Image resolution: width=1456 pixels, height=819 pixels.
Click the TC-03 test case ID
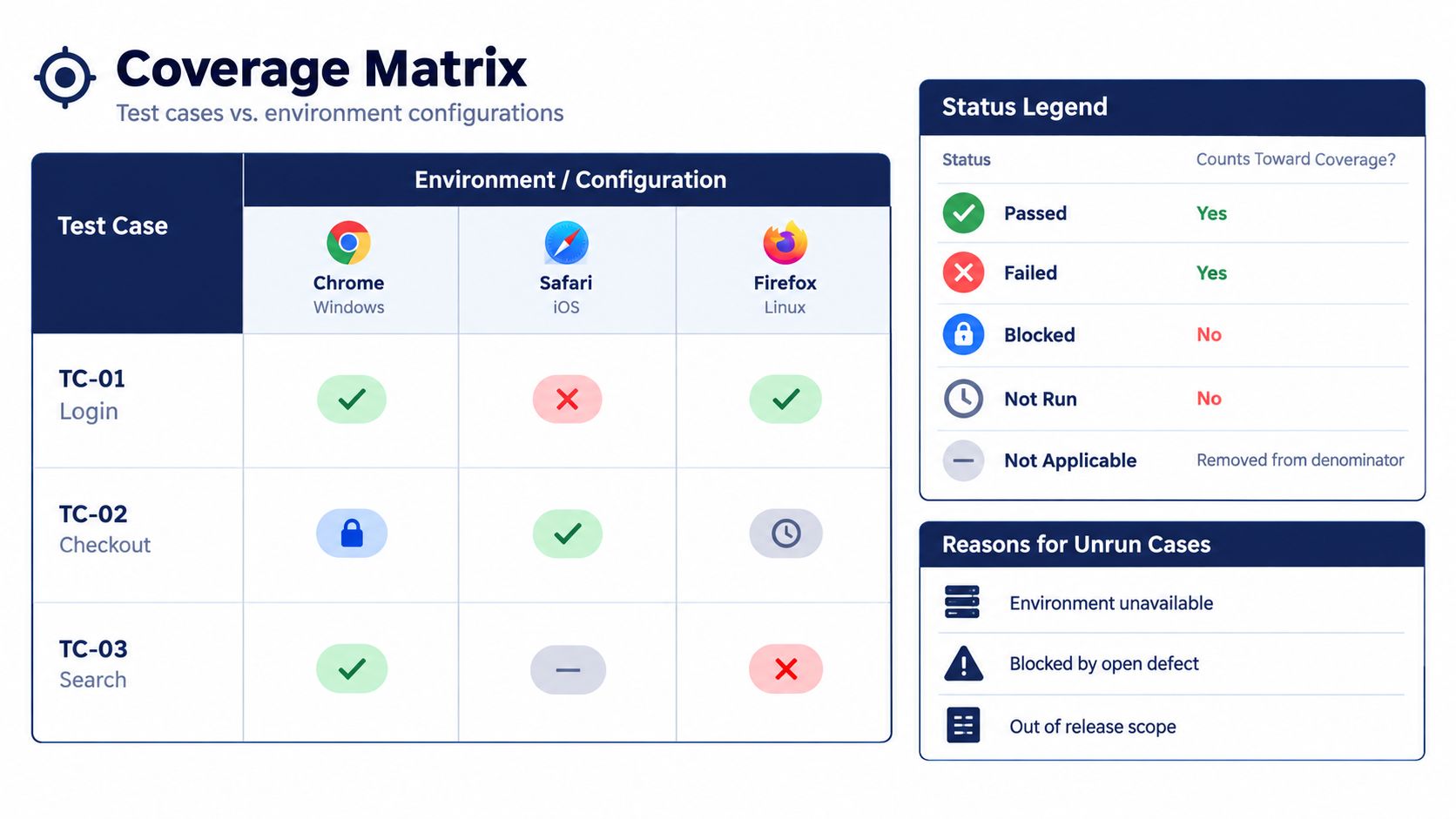[93, 648]
